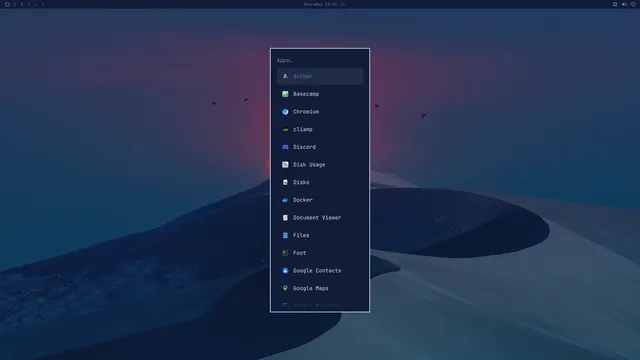640x360 pixels.
Task: Click the tray icon left of the volume icon
Action: tap(615, 4)
